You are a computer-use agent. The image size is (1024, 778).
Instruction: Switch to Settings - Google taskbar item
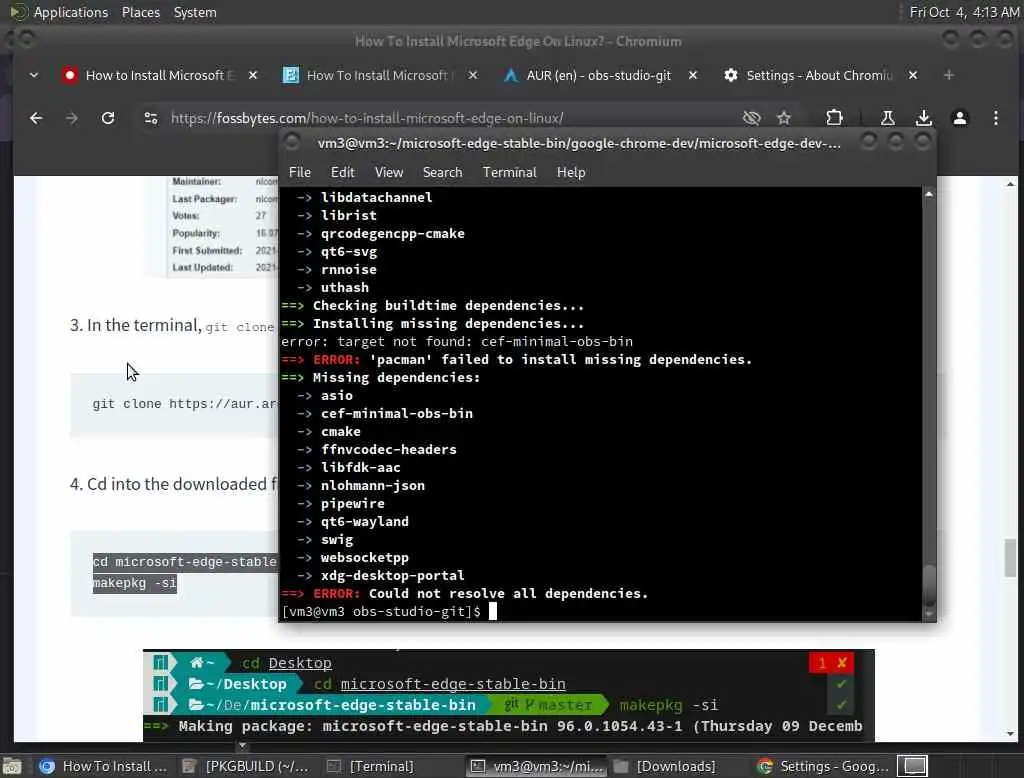823,766
